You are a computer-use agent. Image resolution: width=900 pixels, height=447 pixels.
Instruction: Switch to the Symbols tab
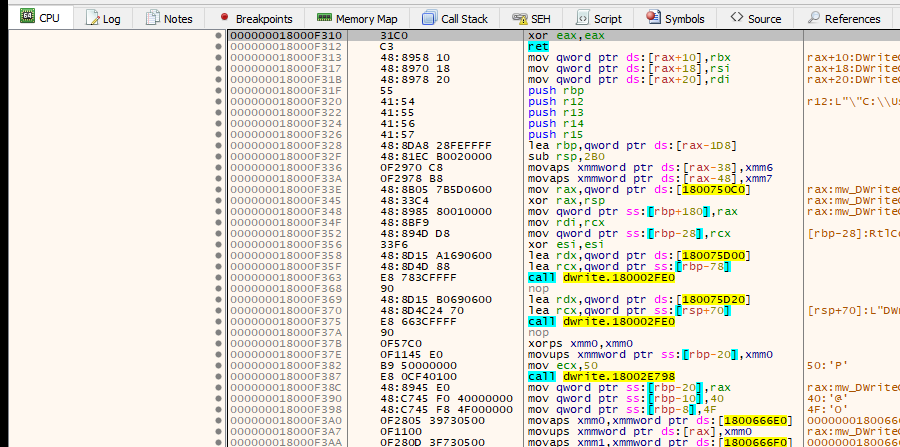(674, 18)
